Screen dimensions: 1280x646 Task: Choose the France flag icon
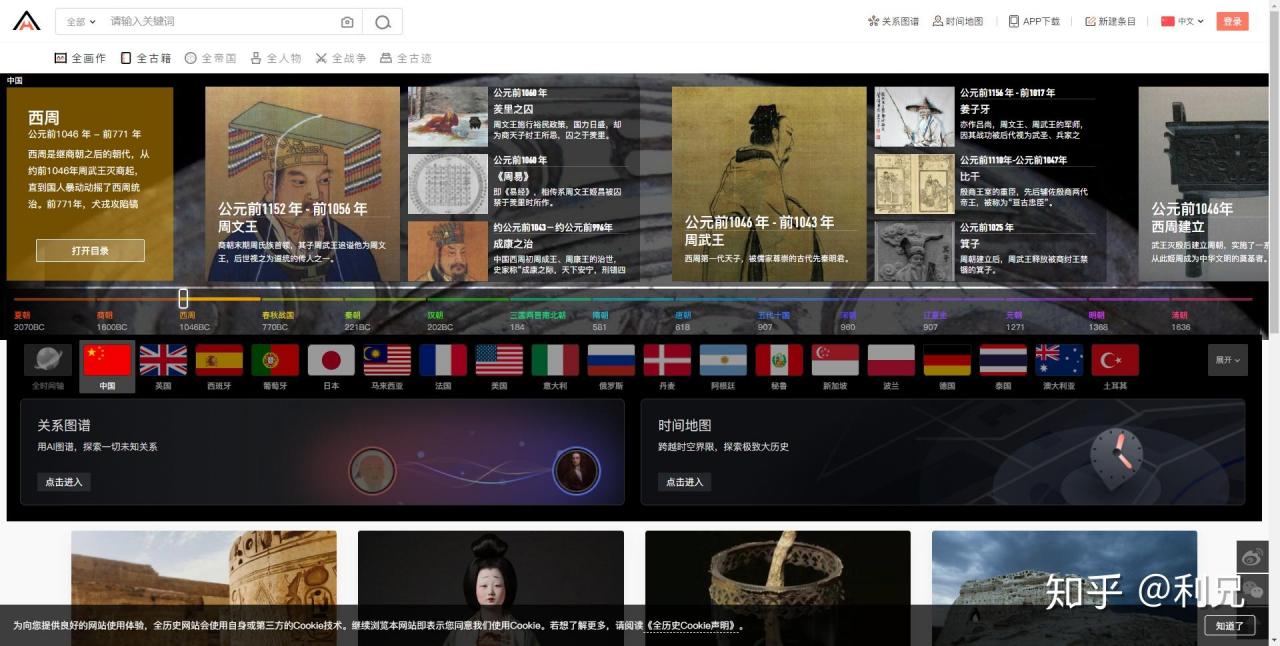(443, 360)
